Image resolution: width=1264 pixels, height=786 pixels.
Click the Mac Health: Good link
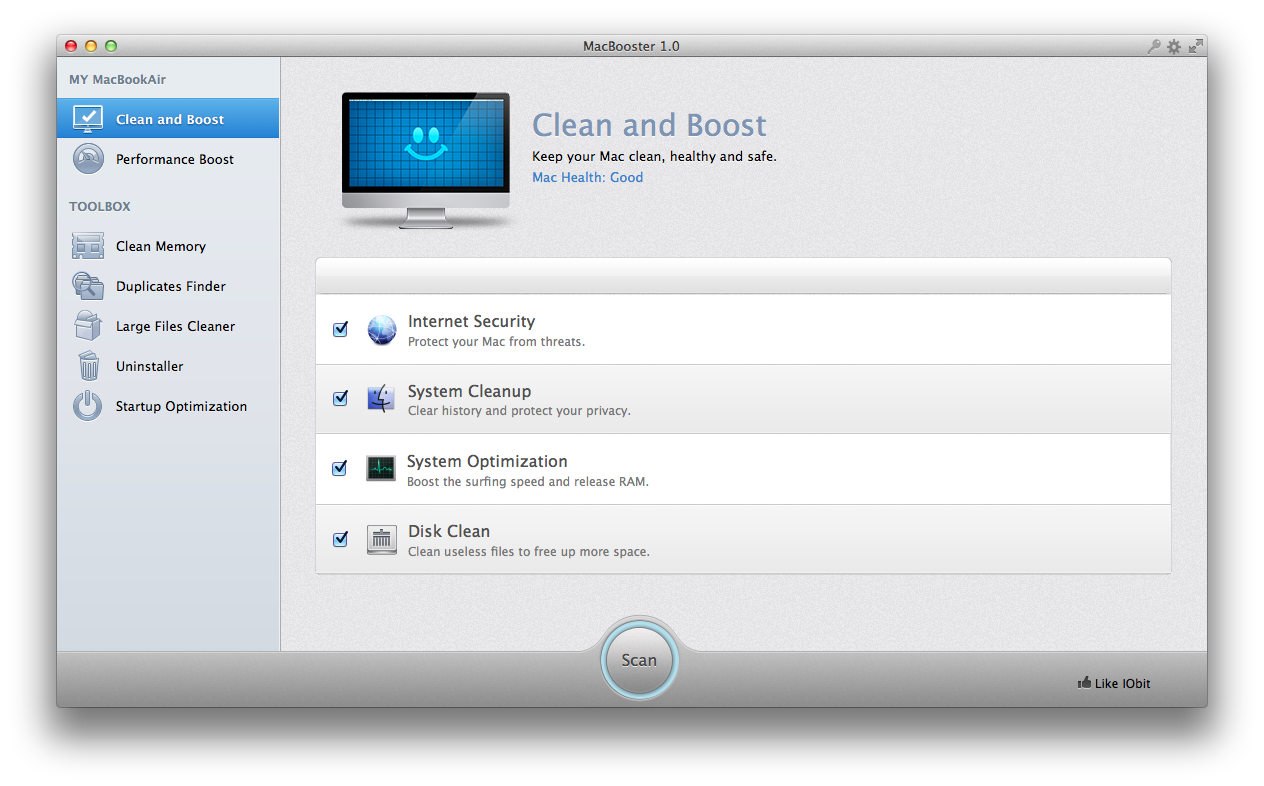click(587, 177)
